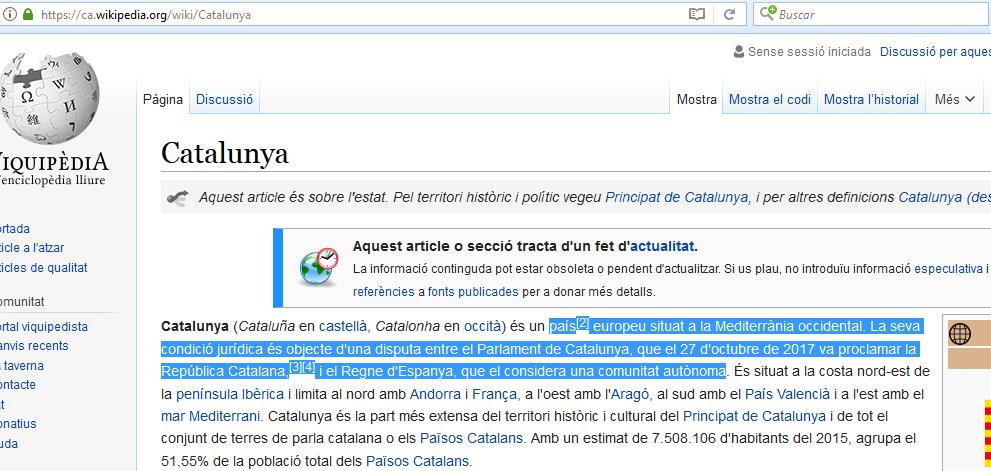Image resolution: width=991 pixels, height=471 pixels.
Task: Open Principat de Catalunya link in paragraph
Action: tap(754, 417)
